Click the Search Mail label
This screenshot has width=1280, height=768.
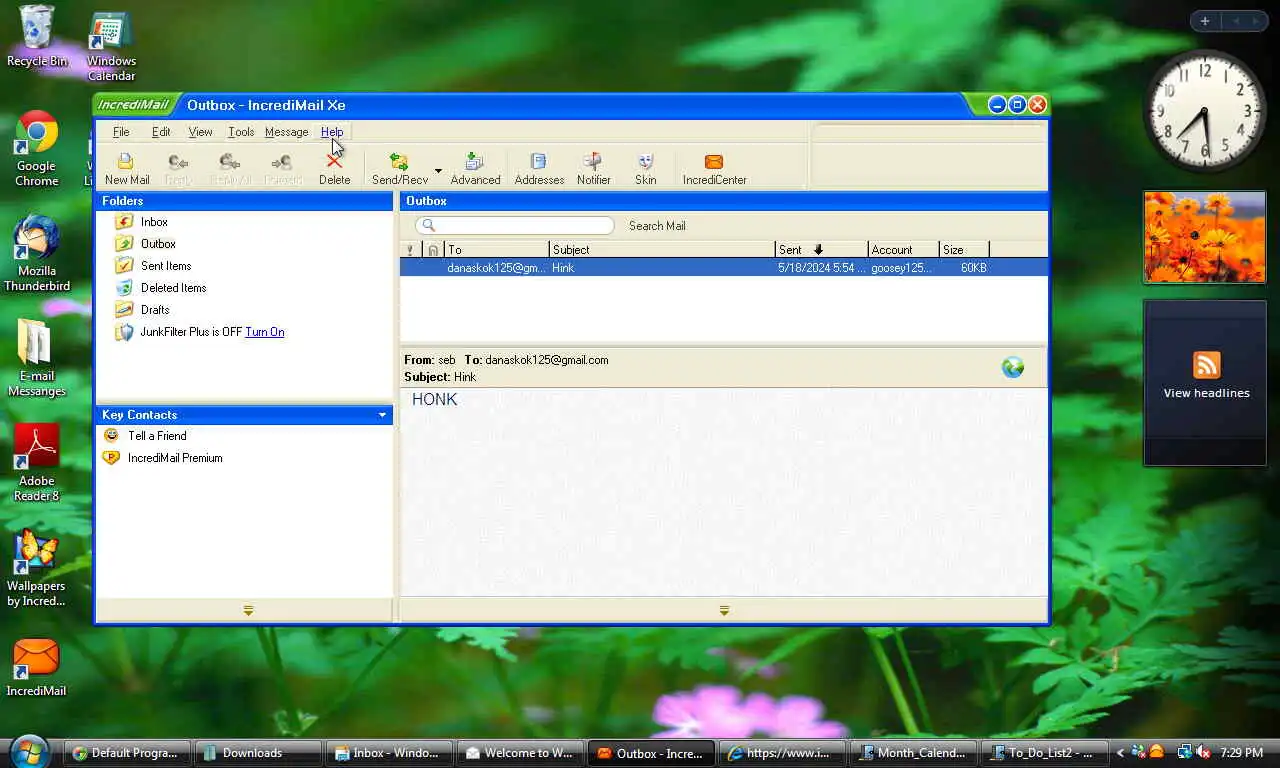(657, 226)
